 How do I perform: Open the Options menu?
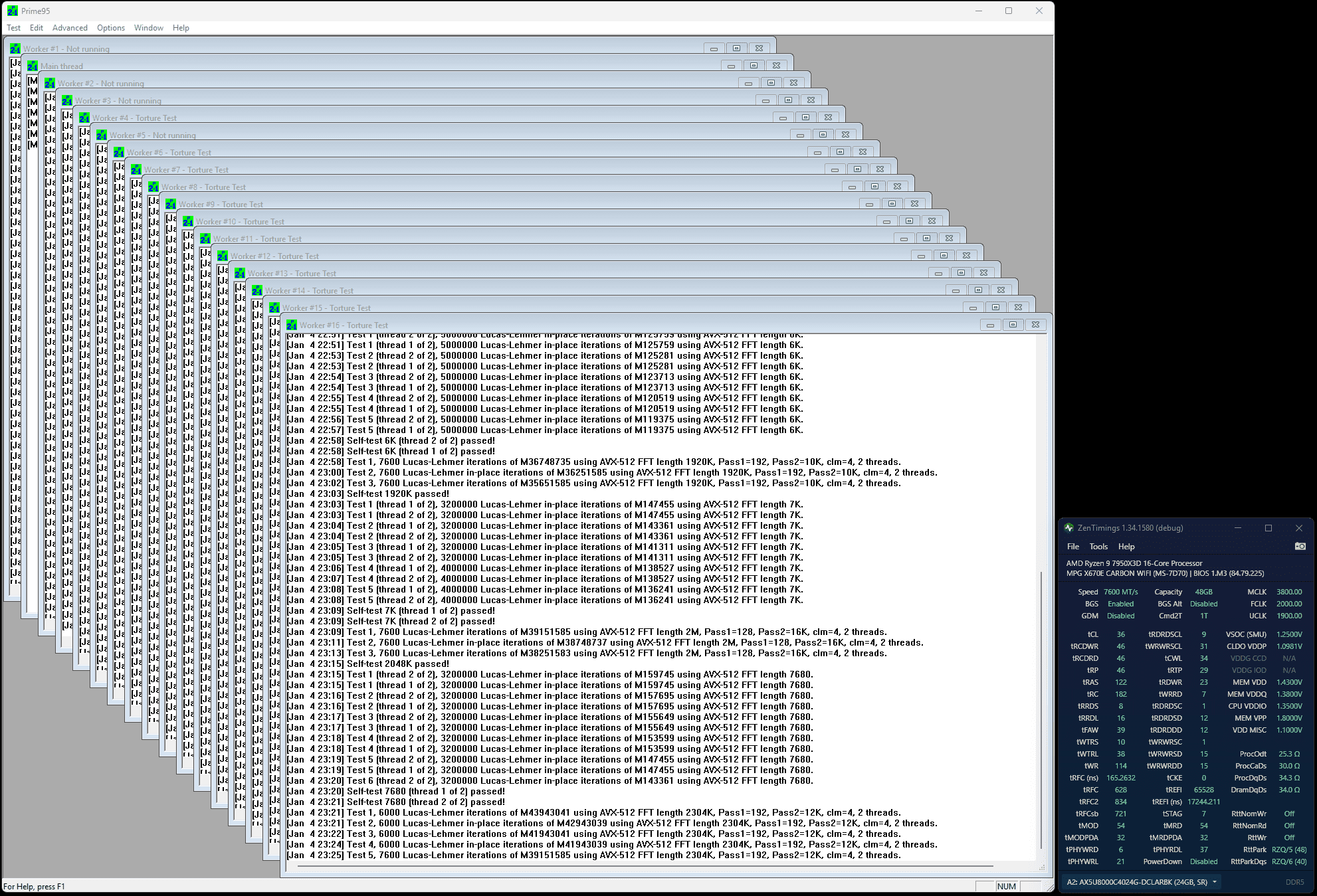coord(110,28)
